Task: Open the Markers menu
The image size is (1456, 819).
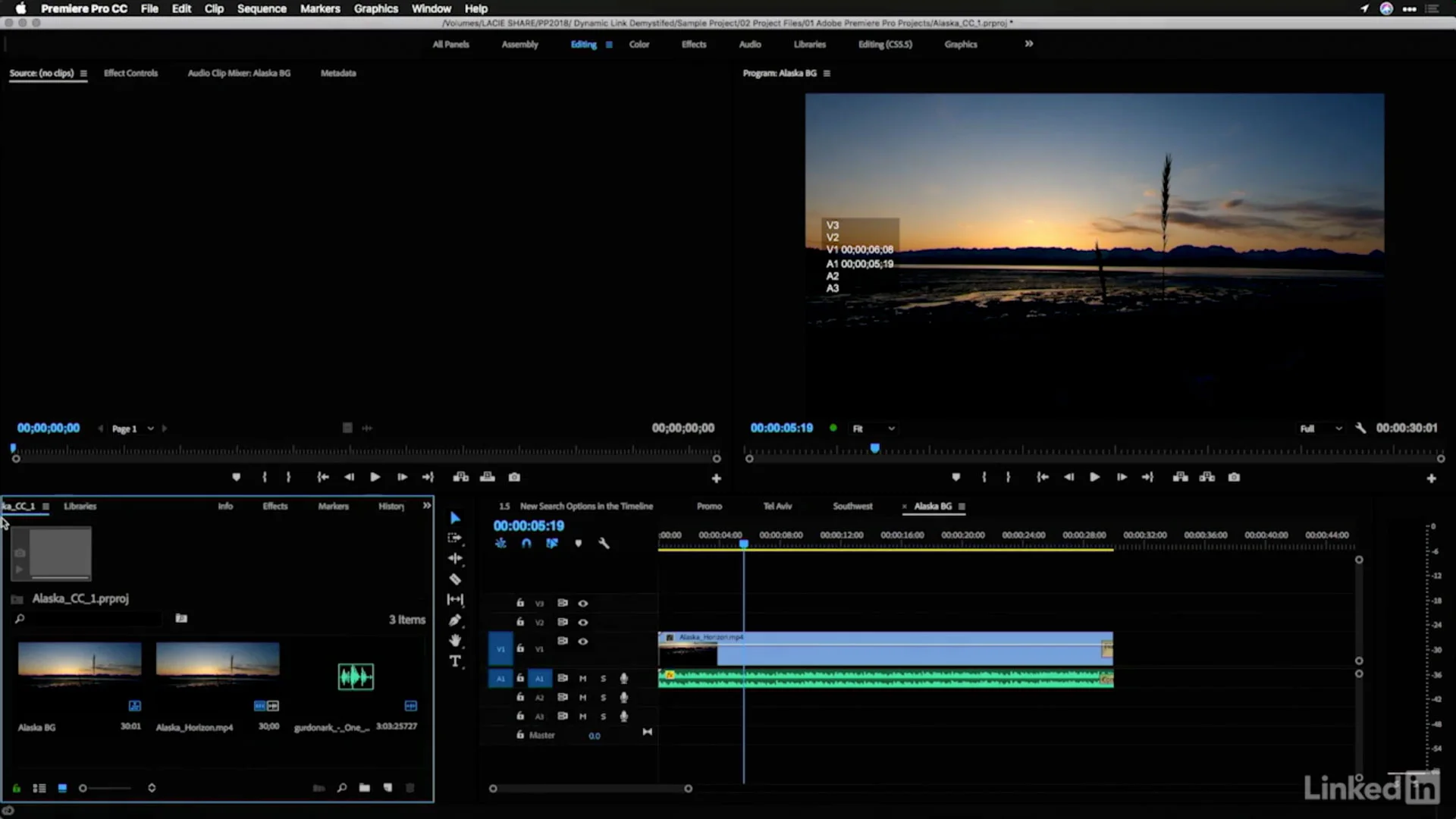Action: click(320, 8)
